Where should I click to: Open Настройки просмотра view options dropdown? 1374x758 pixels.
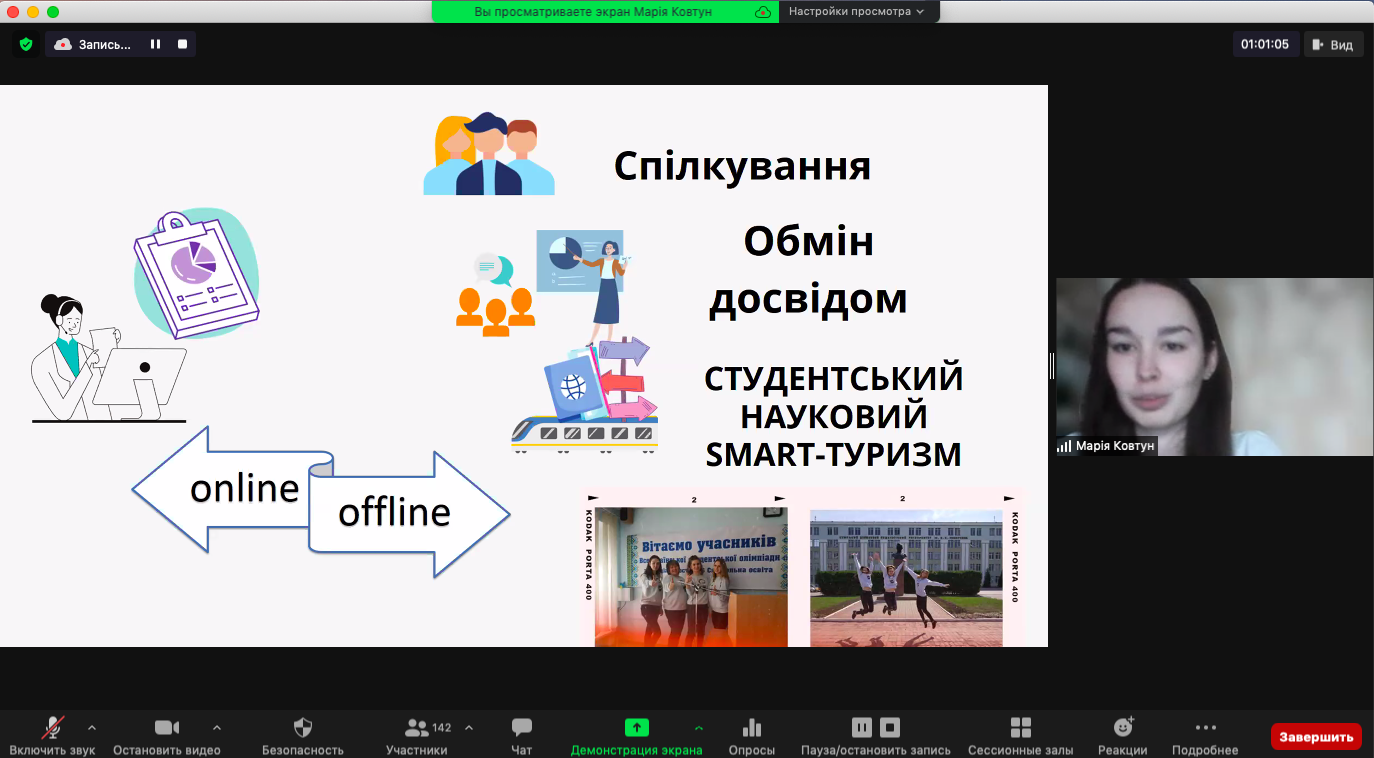[x=857, y=12]
